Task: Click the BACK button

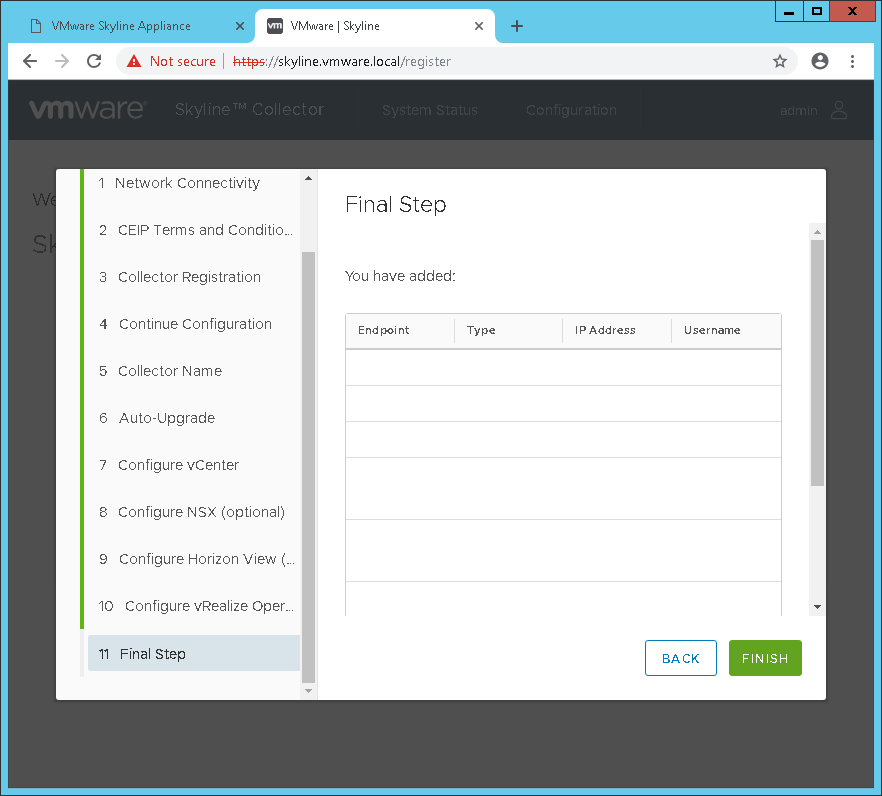Action: tap(681, 658)
